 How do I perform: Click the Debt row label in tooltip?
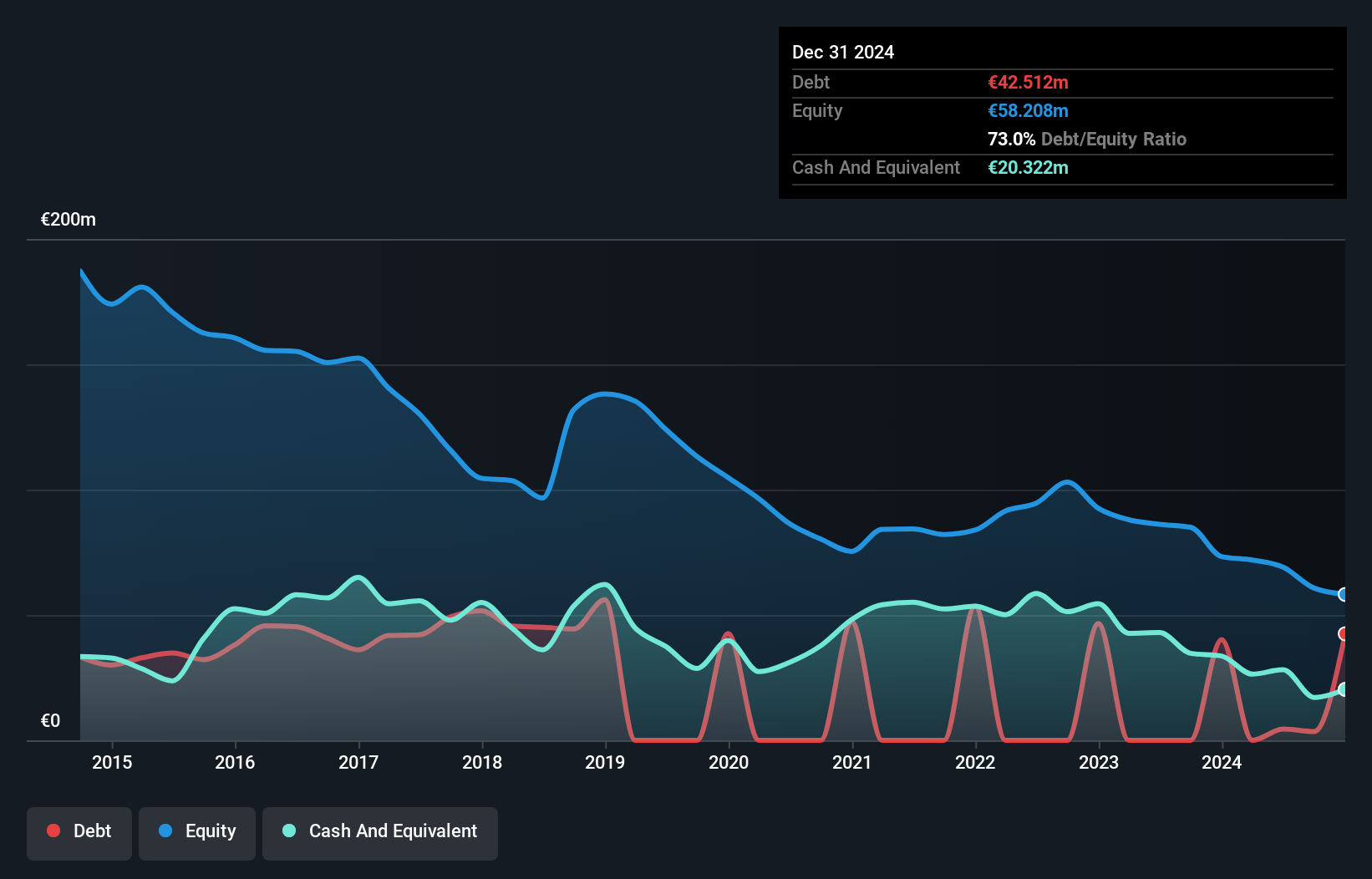[x=810, y=83]
